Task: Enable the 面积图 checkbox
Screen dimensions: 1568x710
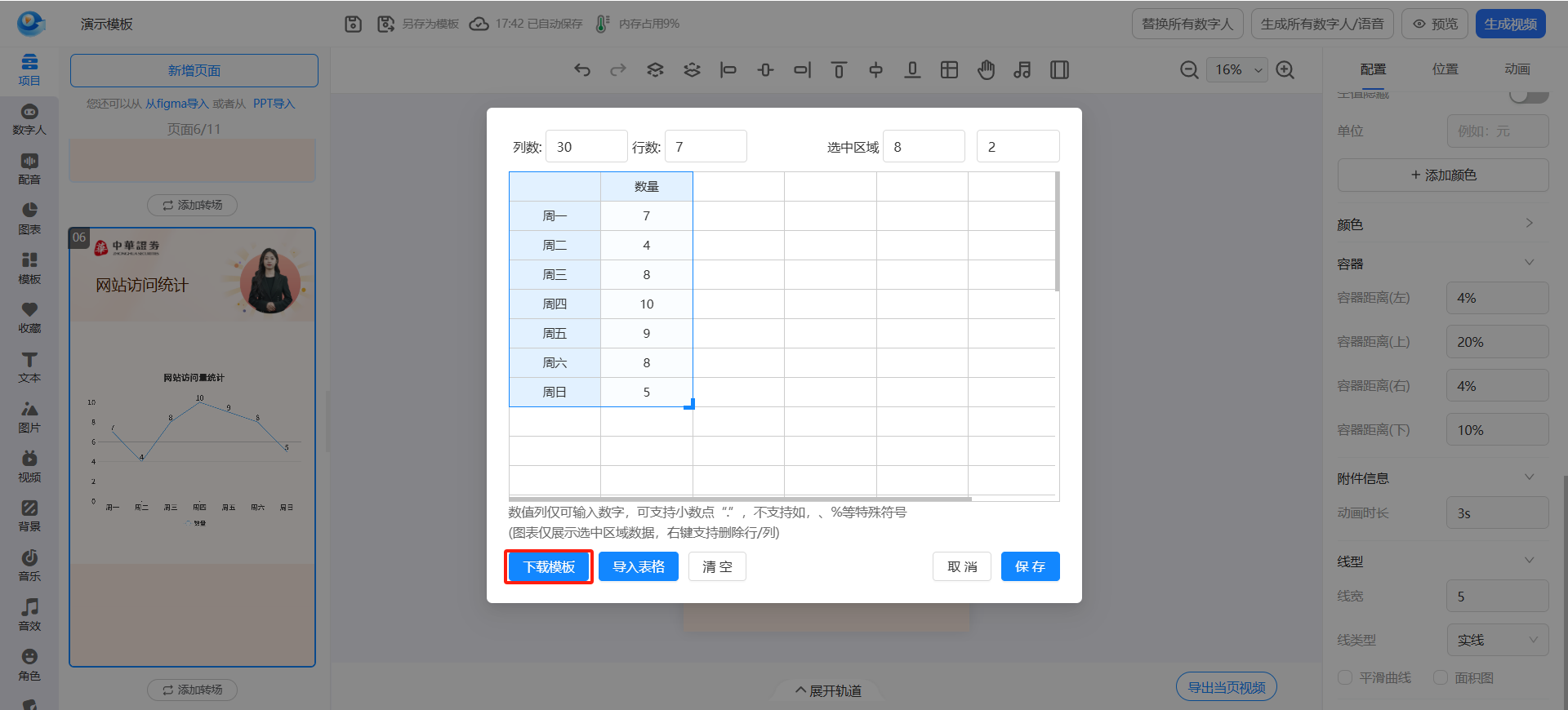Action: (x=1441, y=677)
